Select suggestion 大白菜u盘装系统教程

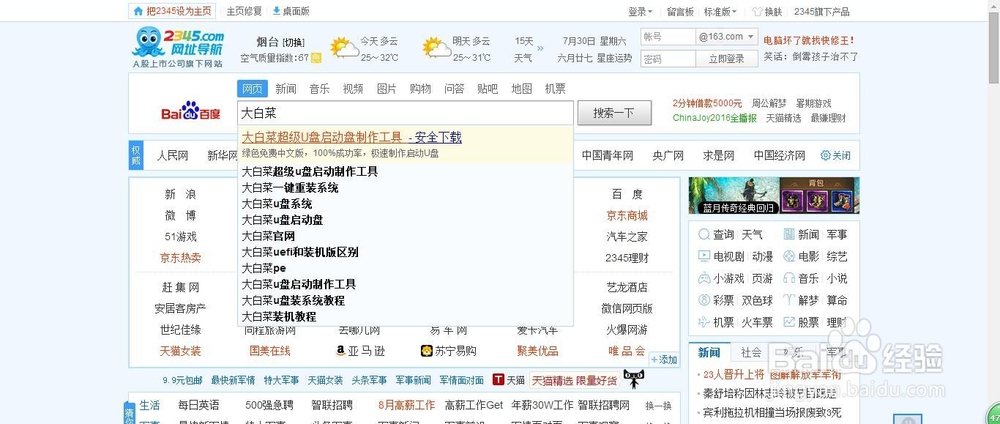pos(293,300)
